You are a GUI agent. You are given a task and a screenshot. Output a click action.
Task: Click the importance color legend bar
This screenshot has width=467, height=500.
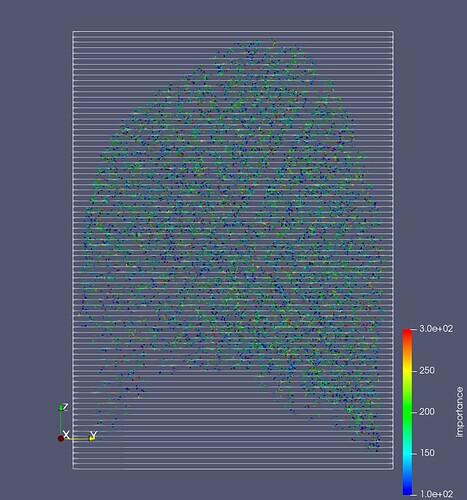[x=407, y=412]
